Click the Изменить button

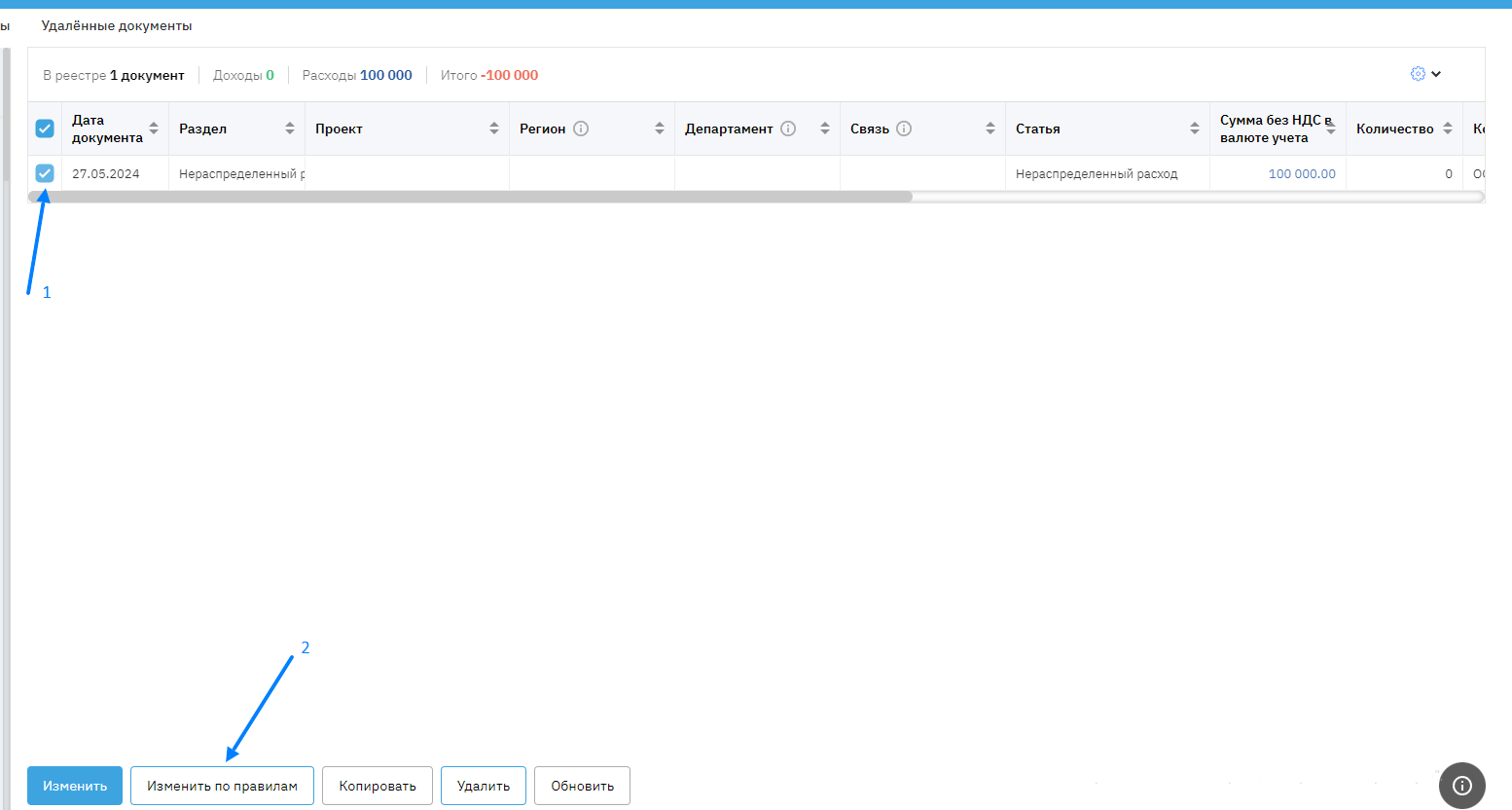pos(75,786)
